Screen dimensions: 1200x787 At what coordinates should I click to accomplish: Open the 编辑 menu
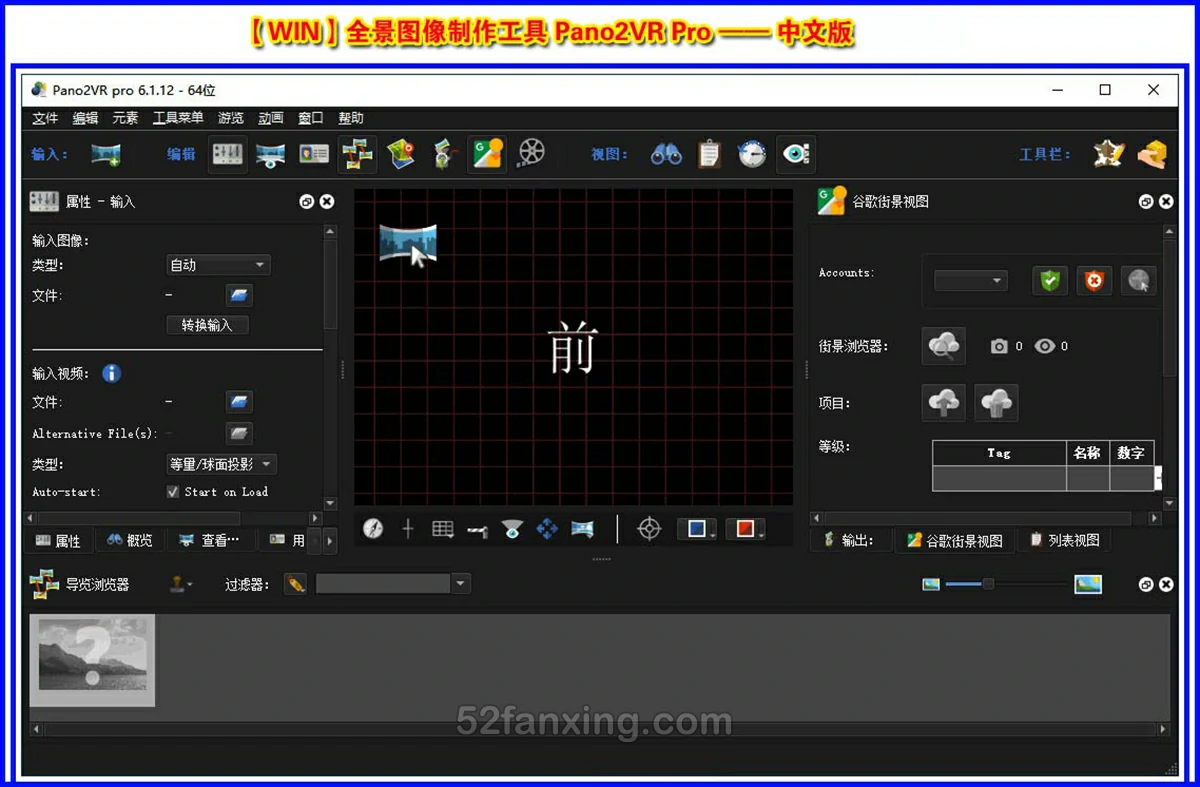85,118
